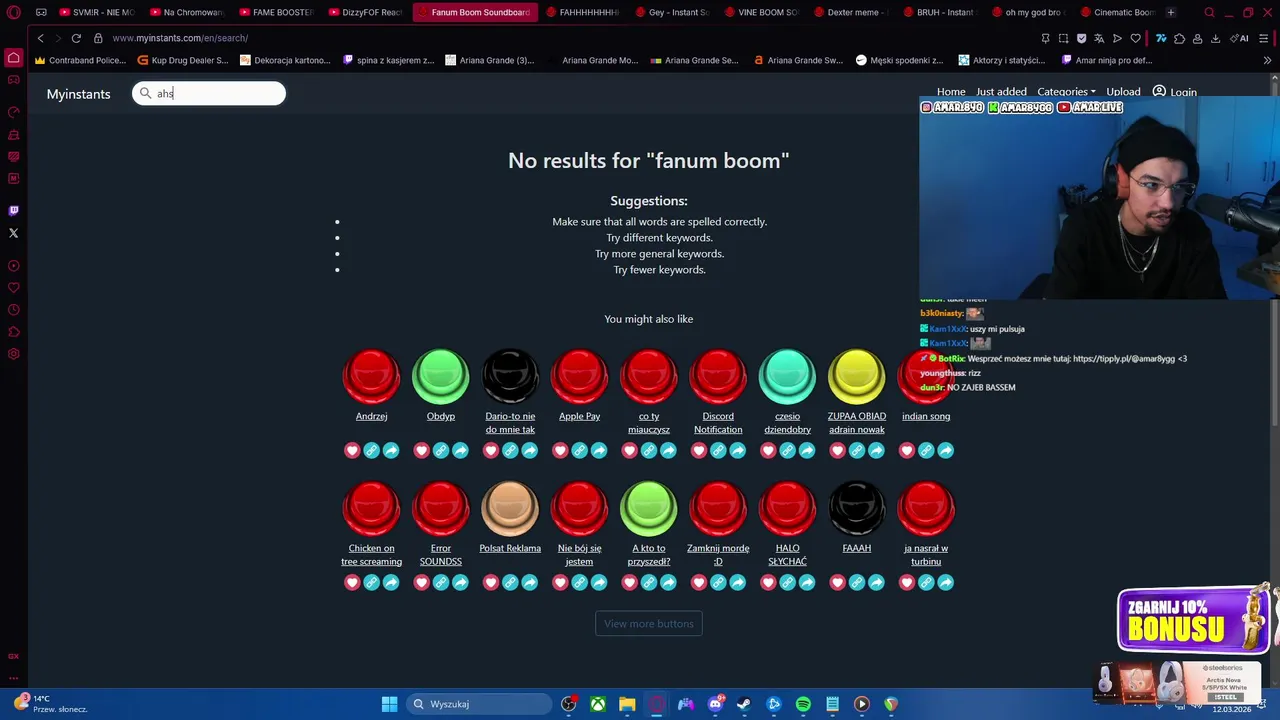Open the Windows Start menu
The height and width of the screenshot is (720, 1280).
pyautogui.click(x=389, y=704)
